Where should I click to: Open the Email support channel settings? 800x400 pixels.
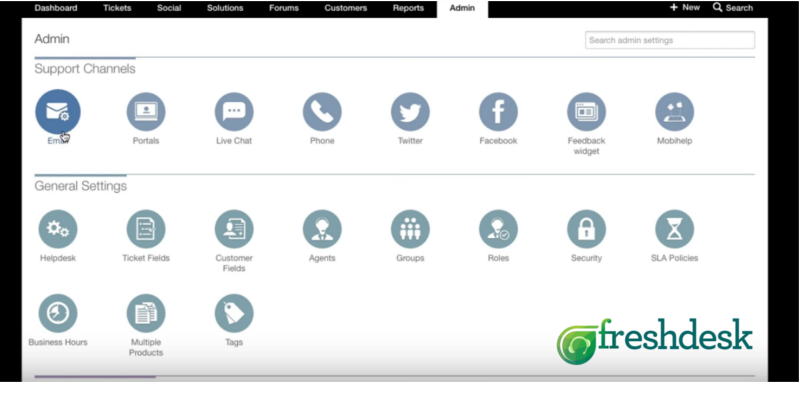tap(58, 111)
